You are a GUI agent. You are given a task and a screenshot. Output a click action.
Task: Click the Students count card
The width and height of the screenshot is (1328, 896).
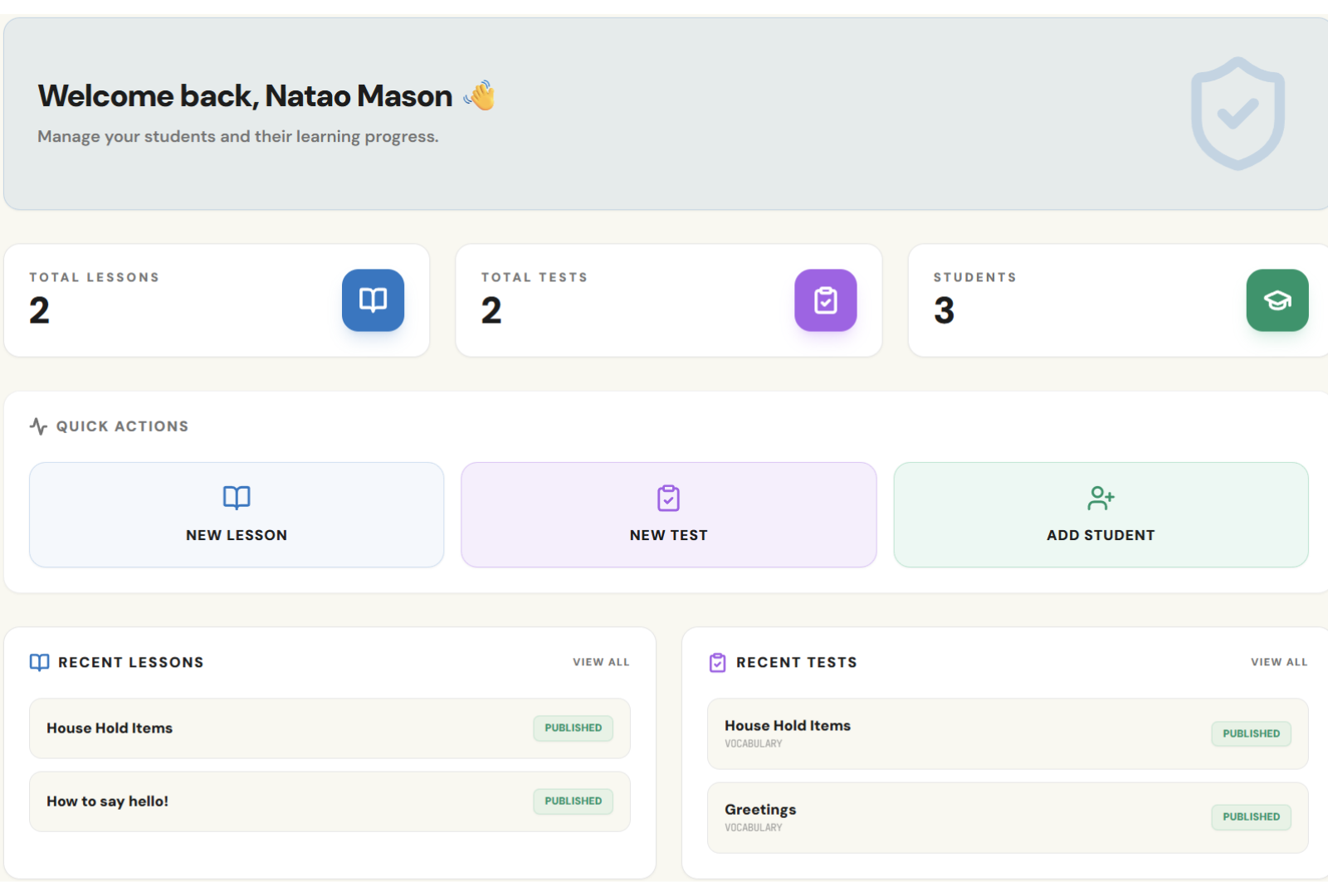[1079, 300]
